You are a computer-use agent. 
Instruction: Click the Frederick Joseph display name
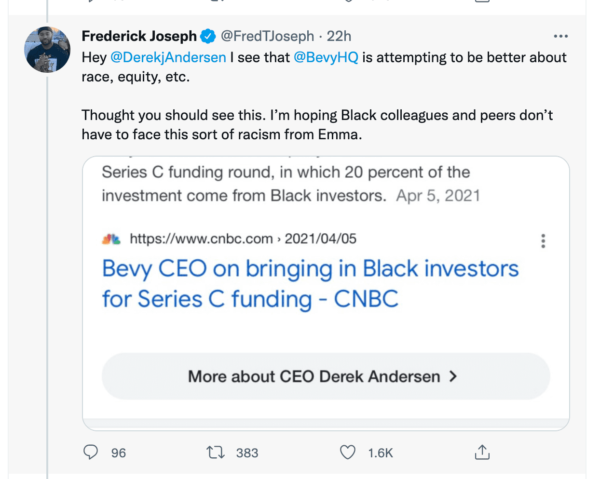click(x=138, y=37)
